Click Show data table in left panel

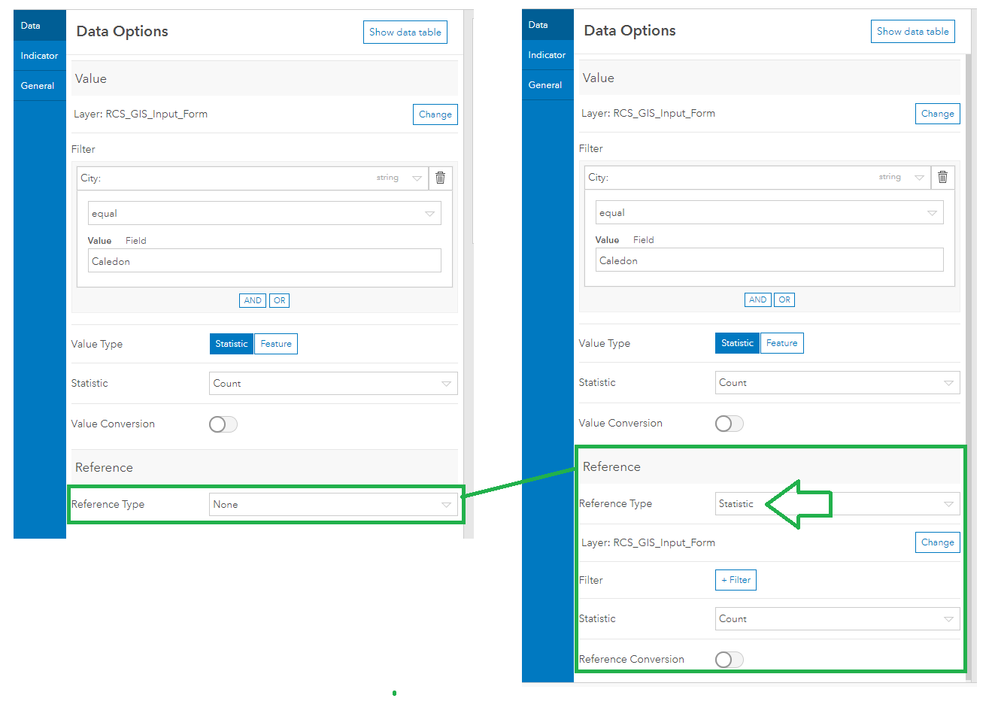405,32
